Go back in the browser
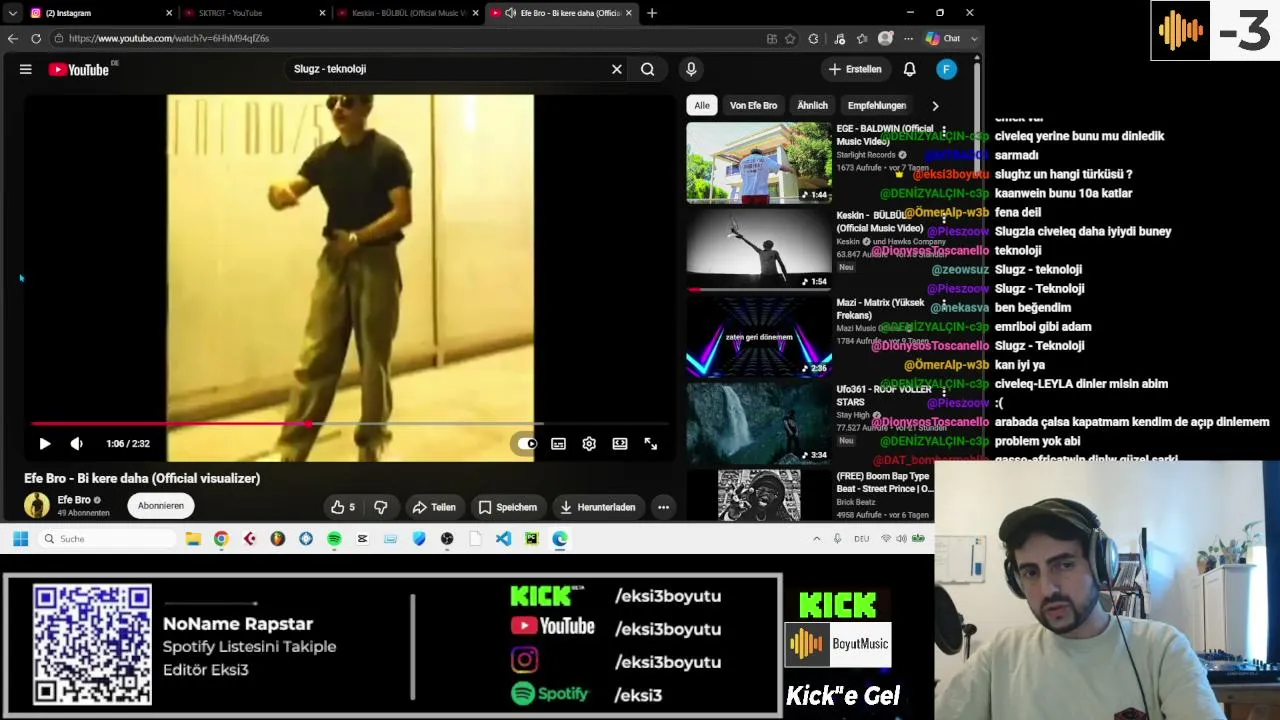Screen dimensions: 1280x720 pyautogui.click(x=13, y=38)
